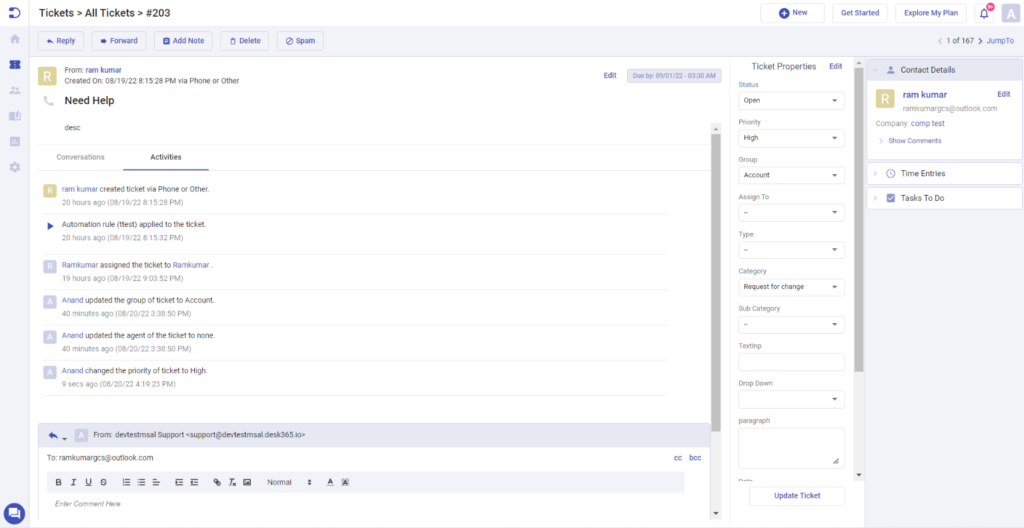Open the chat bubble widget

[x=14, y=513]
